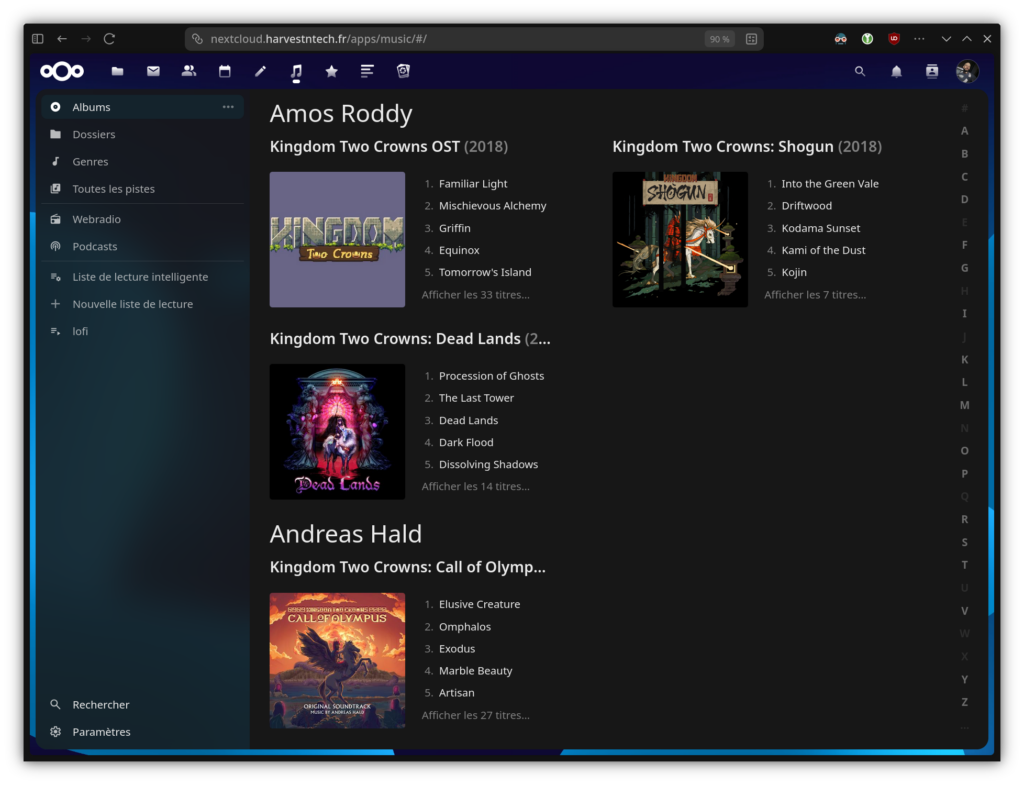Open Toutes les pistes view
The width and height of the screenshot is (1024, 785).
pyautogui.click(x=113, y=189)
